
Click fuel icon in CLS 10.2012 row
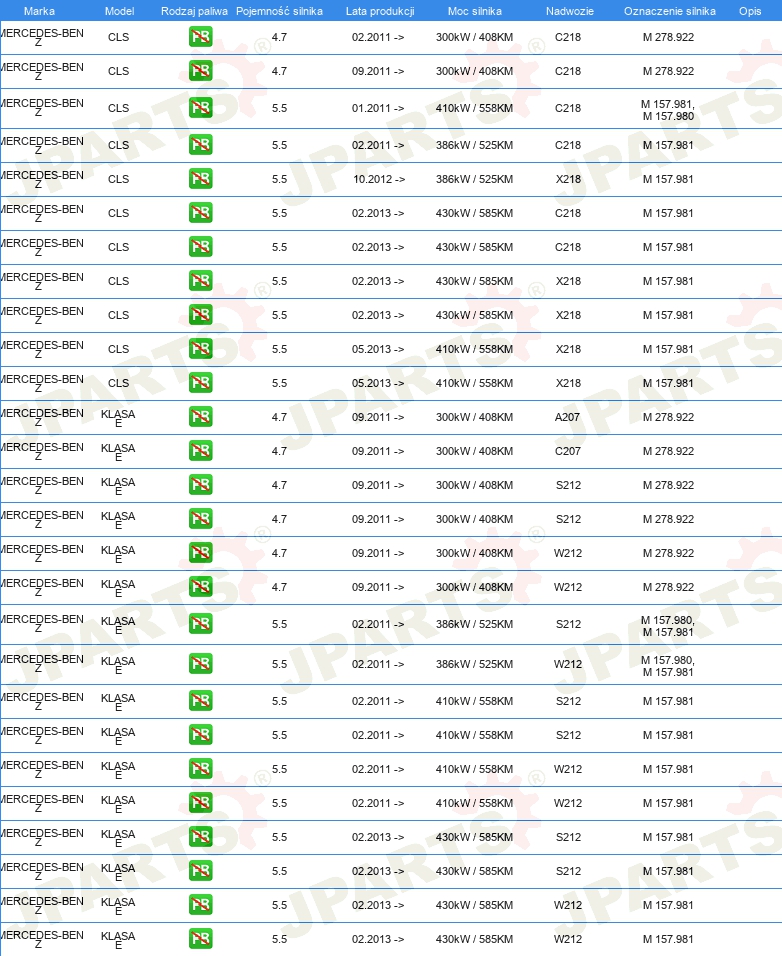[x=201, y=179]
